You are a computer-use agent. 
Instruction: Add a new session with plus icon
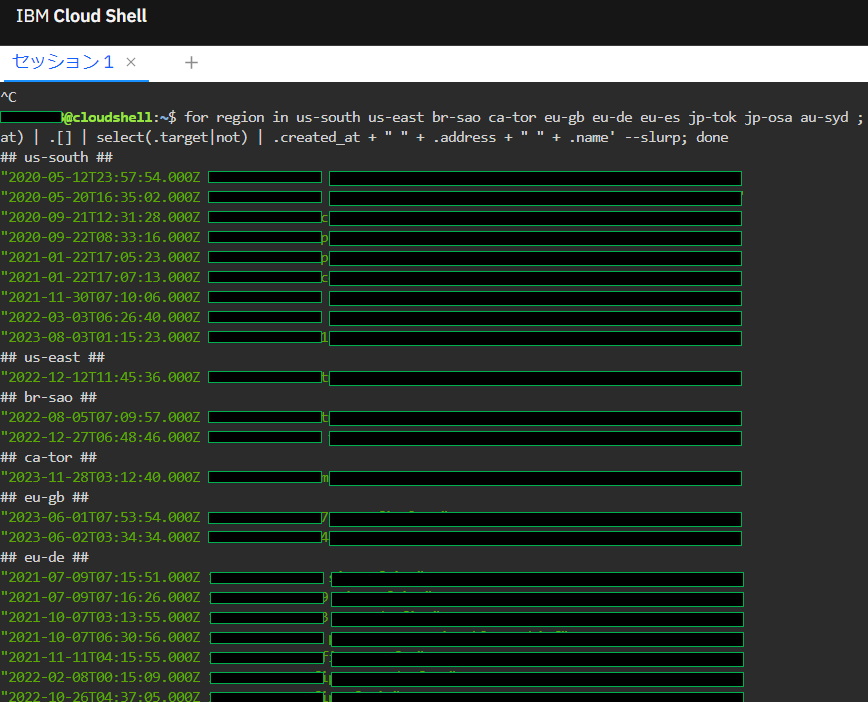[x=191, y=63]
